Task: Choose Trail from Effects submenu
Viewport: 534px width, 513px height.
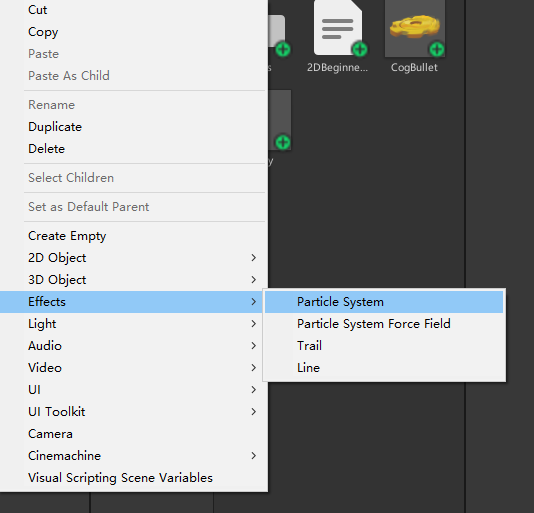Action: [x=384, y=346]
